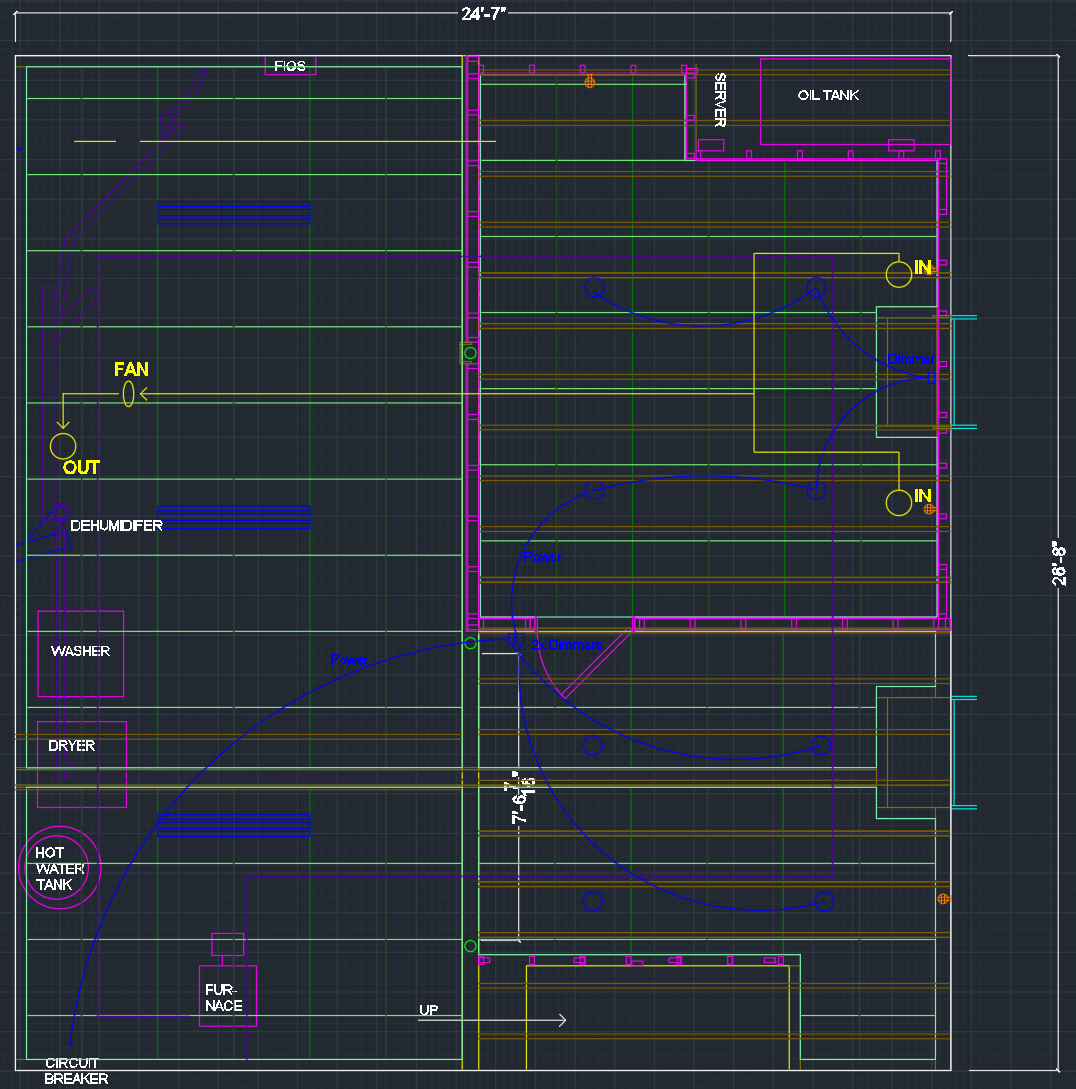Image resolution: width=1076 pixels, height=1089 pixels.
Task: Click the UP stair direction label
Action: click(429, 1011)
